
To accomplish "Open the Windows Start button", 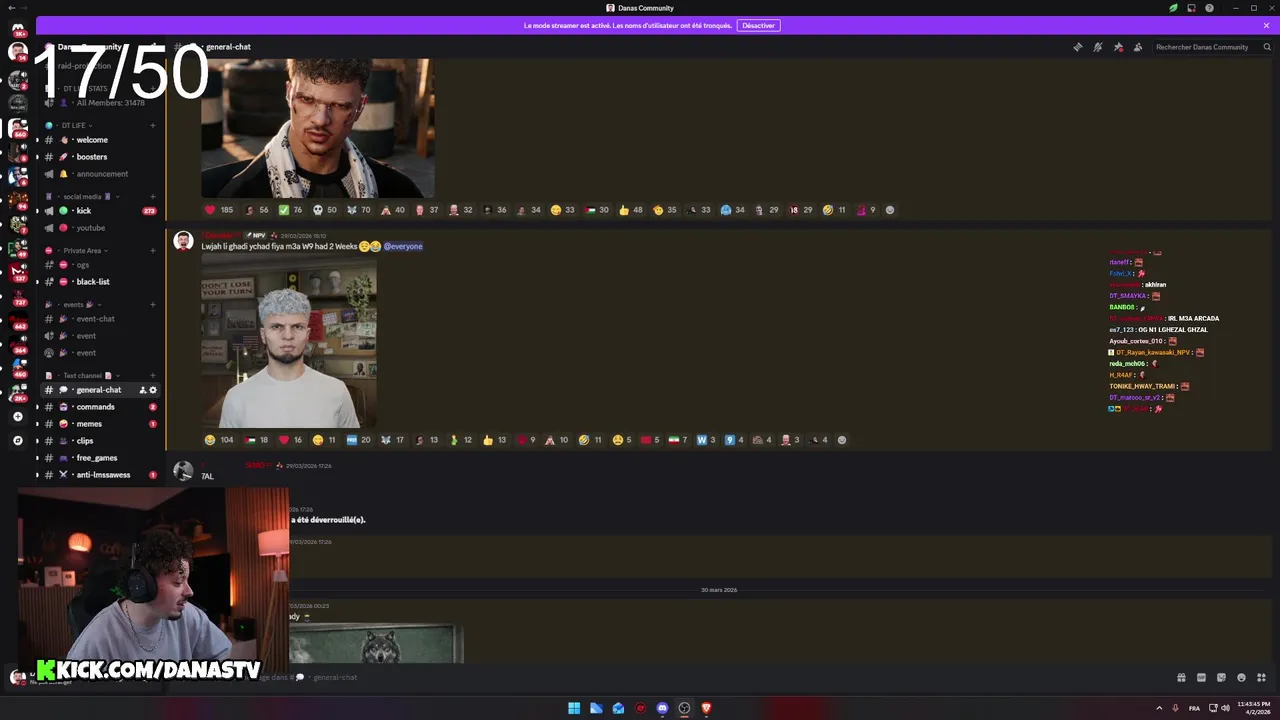I will click(574, 708).
